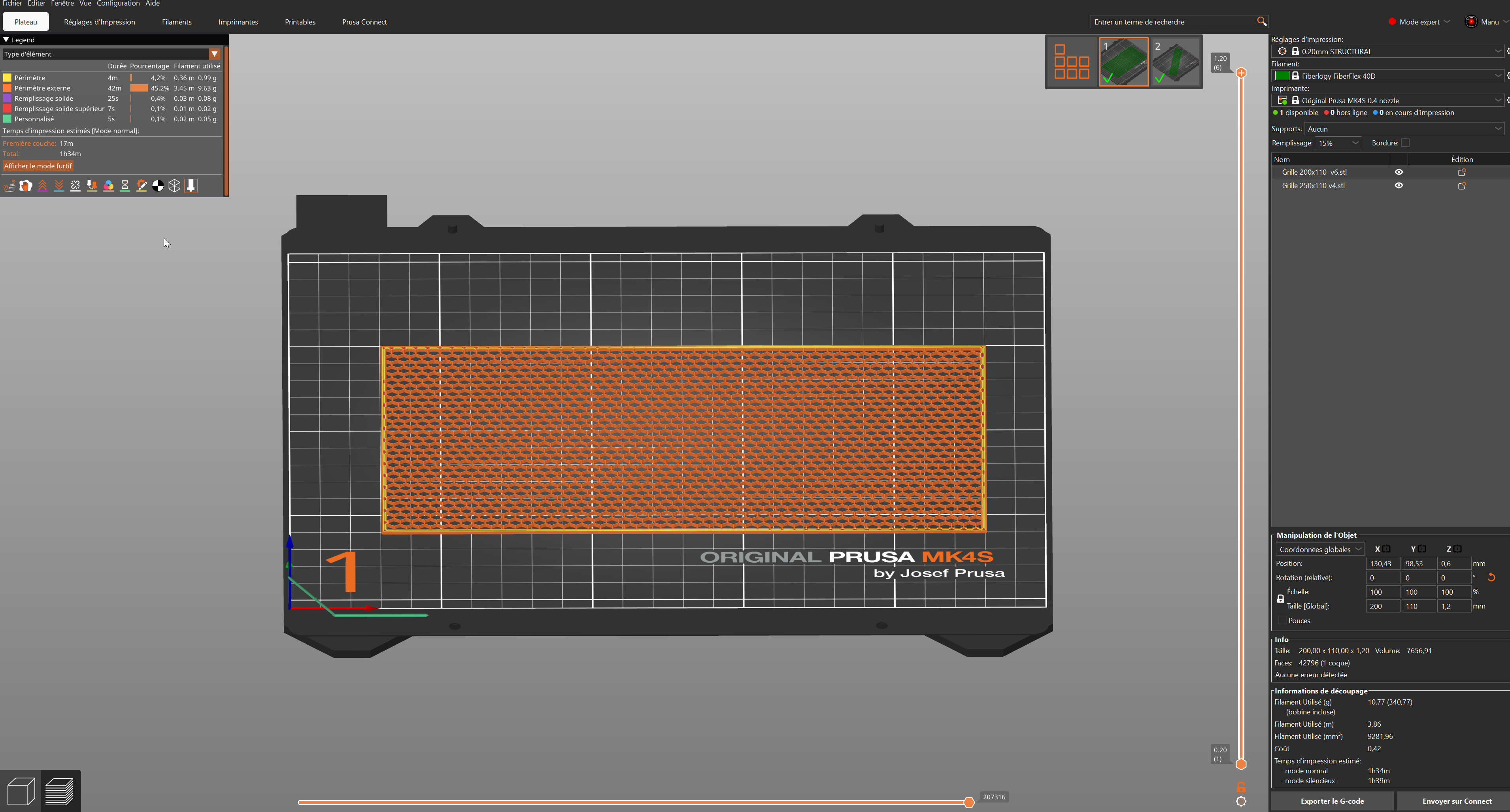Open the Réglages d'Impression tab
1510x812 pixels.
(99, 22)
